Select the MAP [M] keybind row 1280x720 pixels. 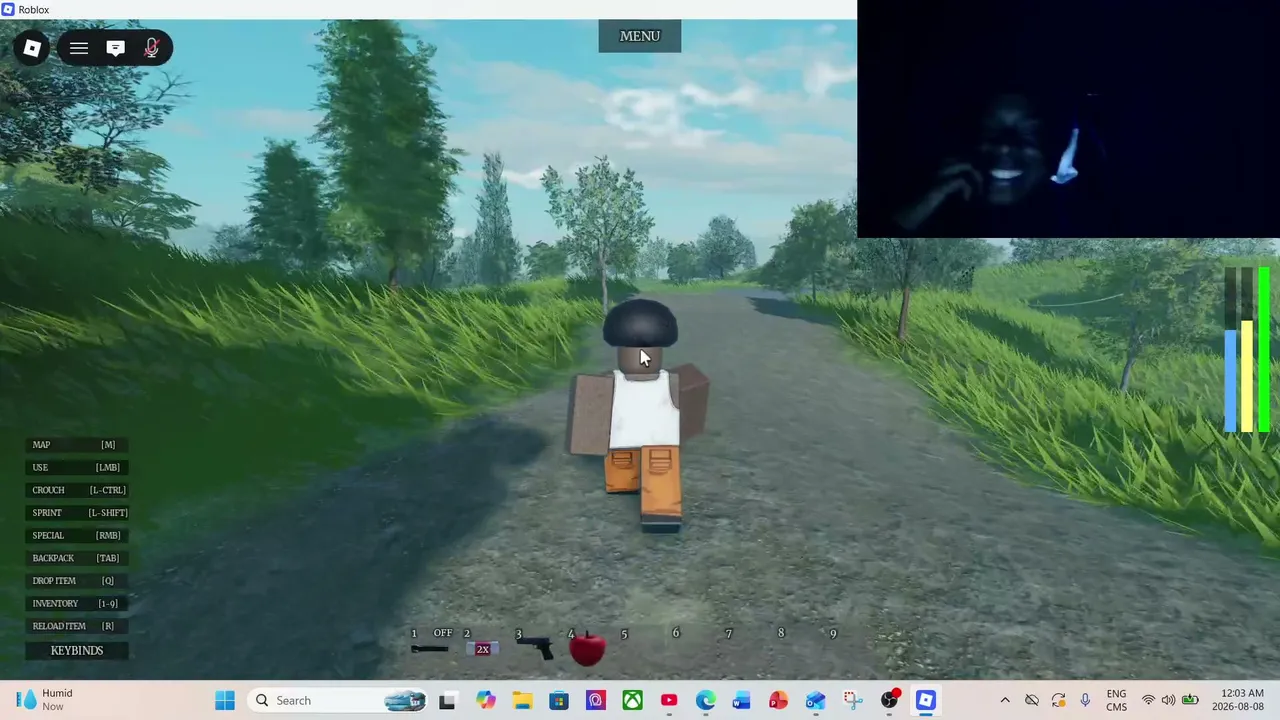77,445
